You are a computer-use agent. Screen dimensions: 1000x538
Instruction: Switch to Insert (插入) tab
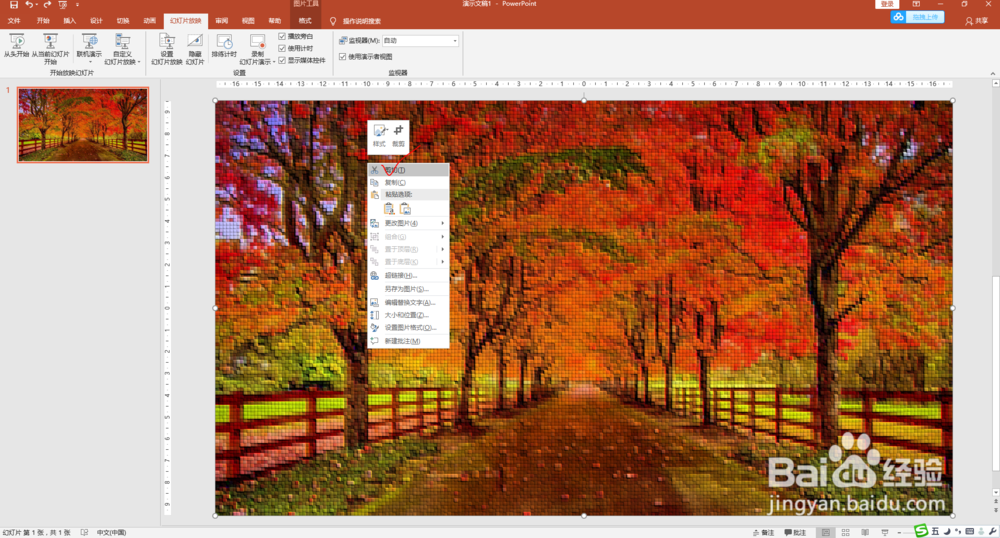coord(70,21)
